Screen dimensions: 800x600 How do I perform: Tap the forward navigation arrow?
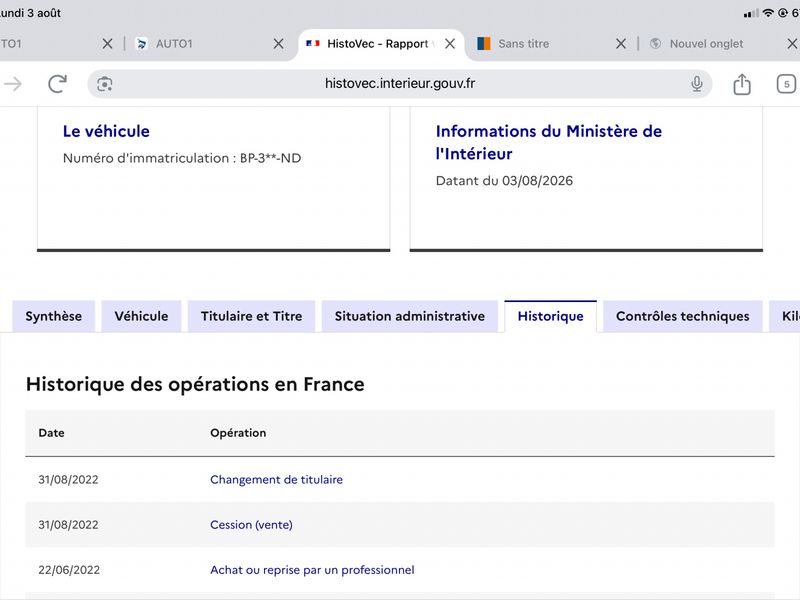(x=13, y=84)
